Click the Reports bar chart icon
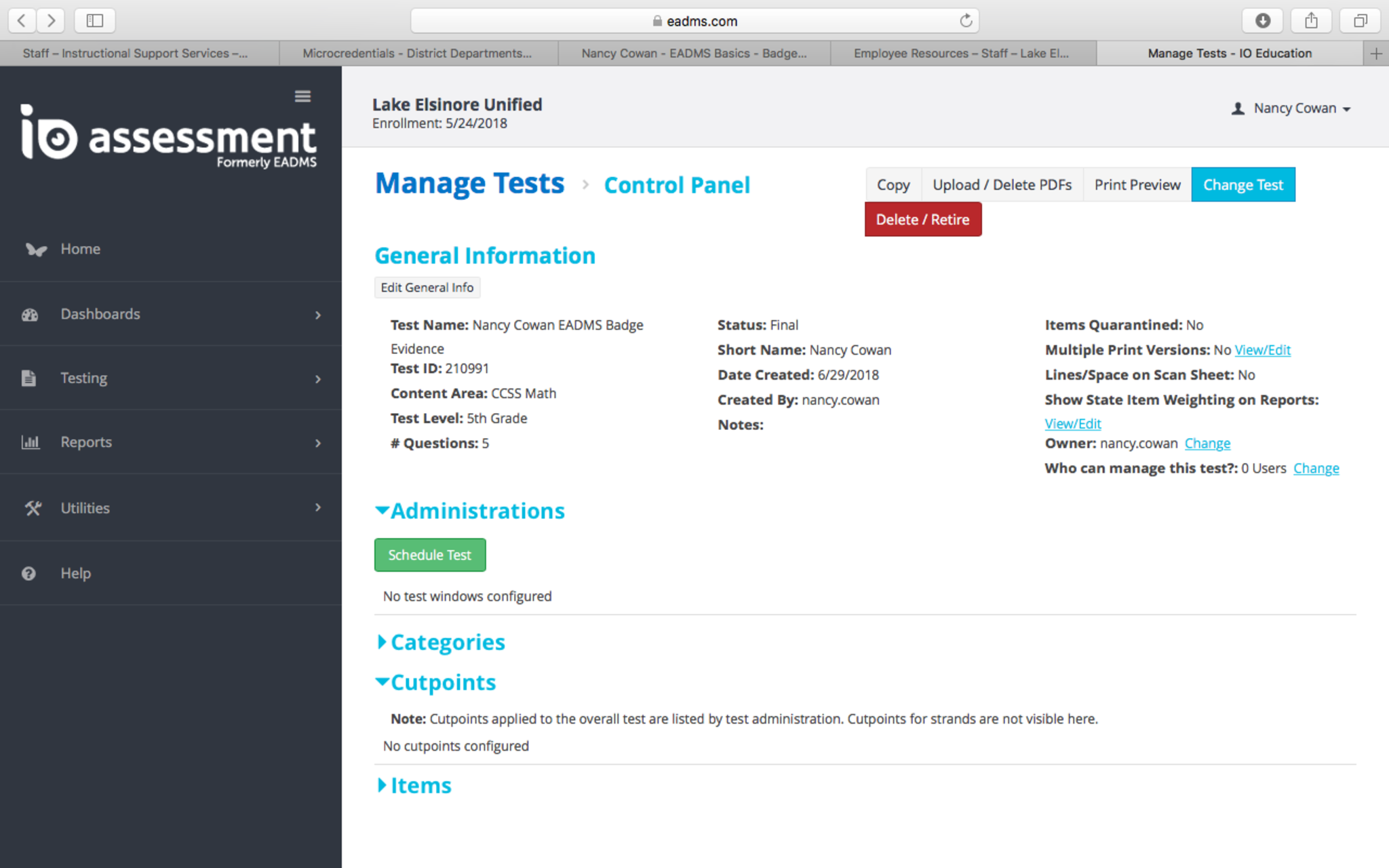The height and width of the screenshot is (868, 1389). coord(30,443)
